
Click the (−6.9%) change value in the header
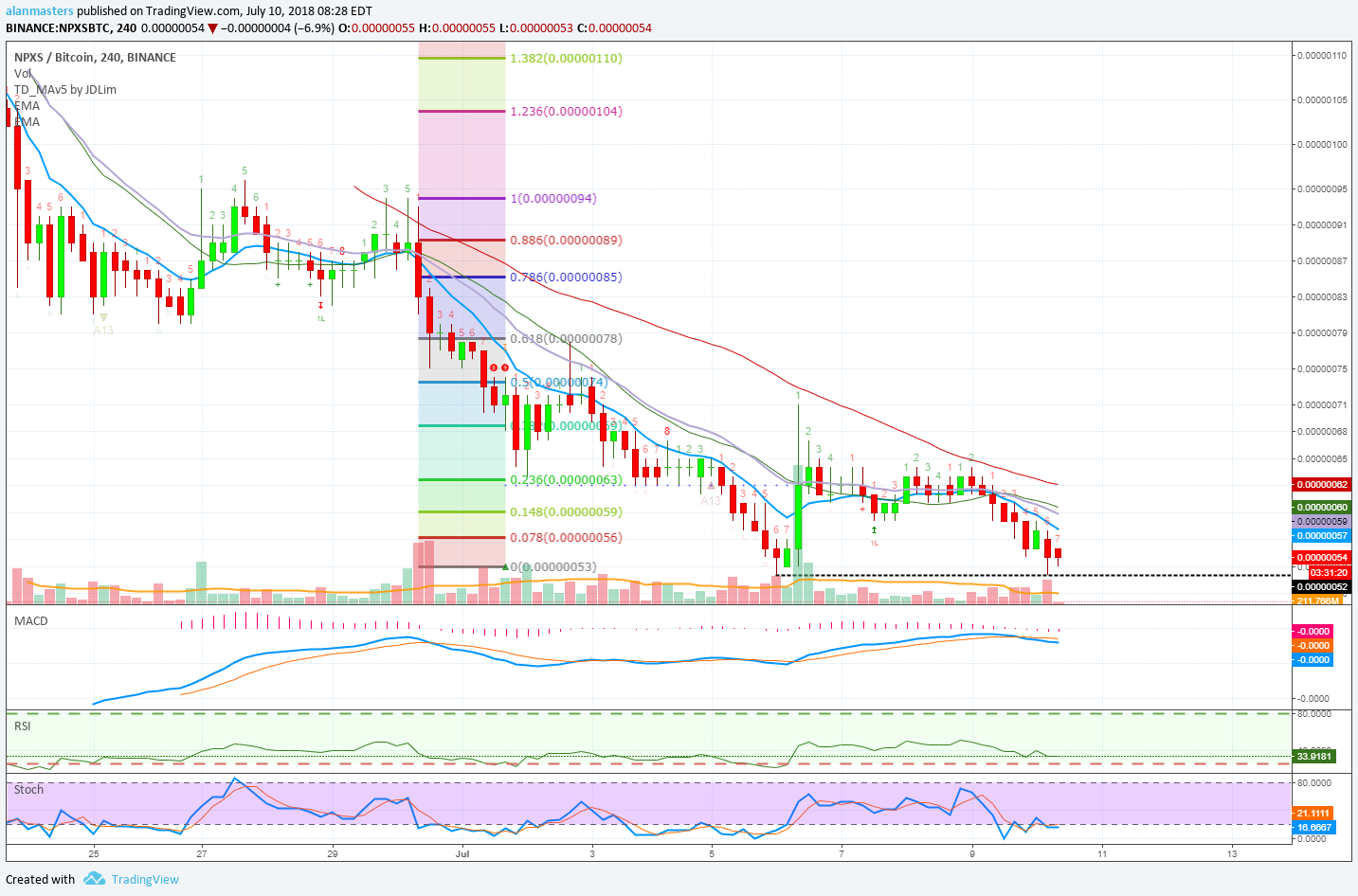pos(314,27)
